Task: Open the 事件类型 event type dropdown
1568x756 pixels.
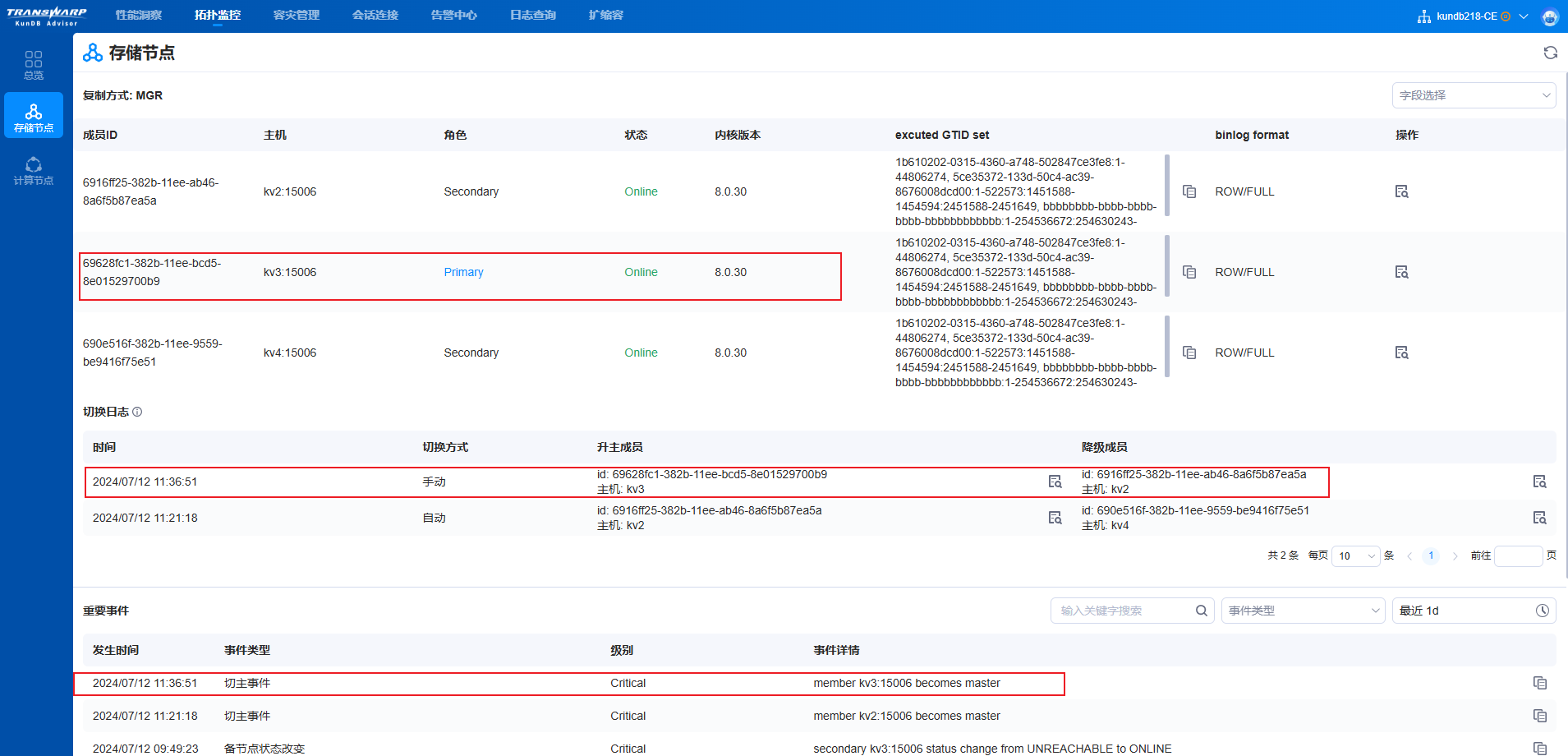Action: [1303, 611]
